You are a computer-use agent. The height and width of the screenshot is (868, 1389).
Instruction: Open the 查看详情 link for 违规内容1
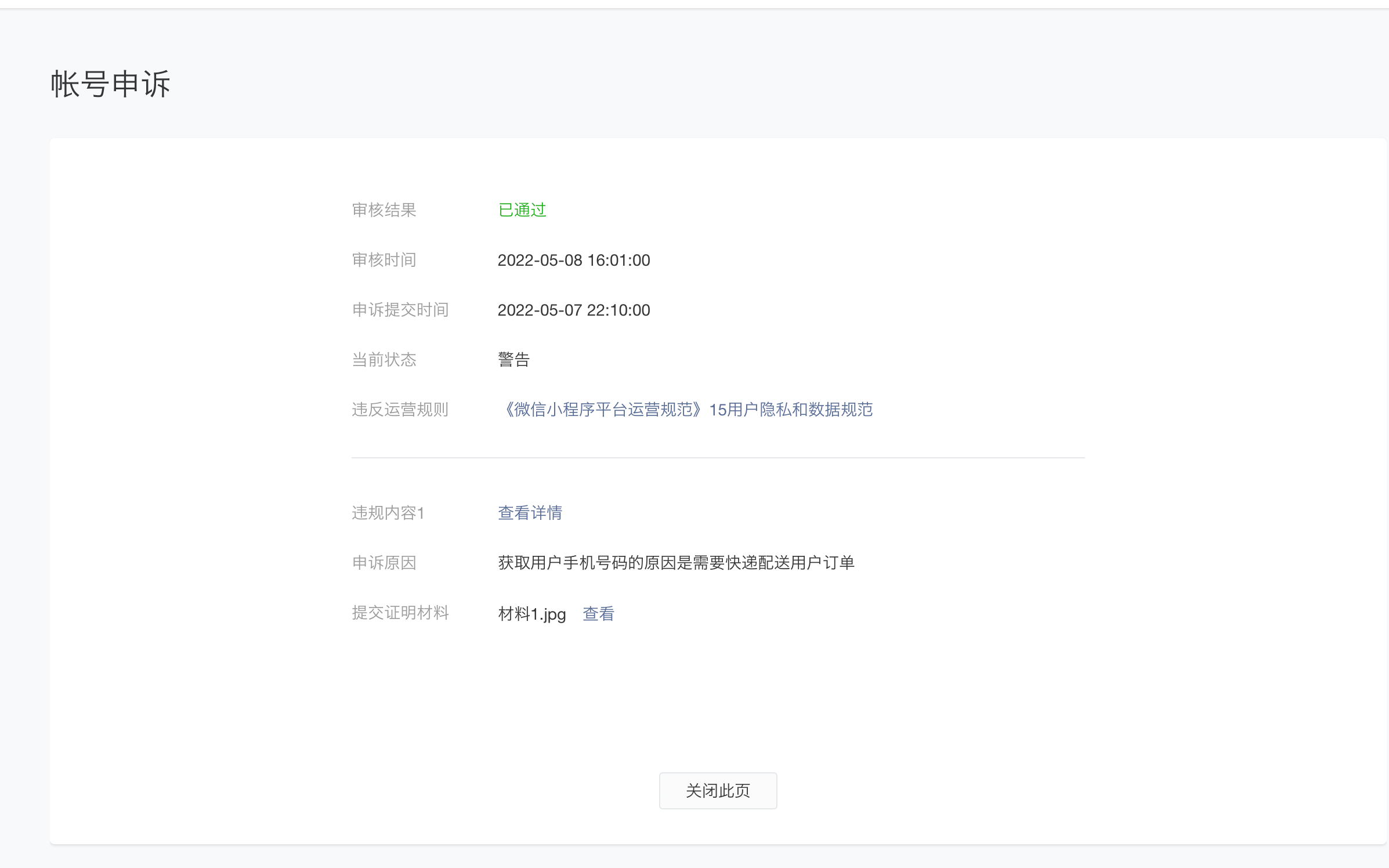(530, 513)
